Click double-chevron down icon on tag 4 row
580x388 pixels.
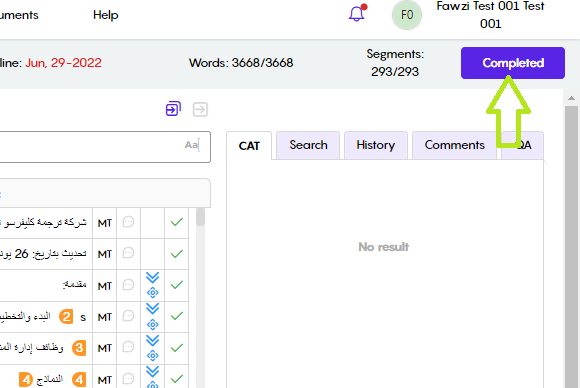point(152,372)
